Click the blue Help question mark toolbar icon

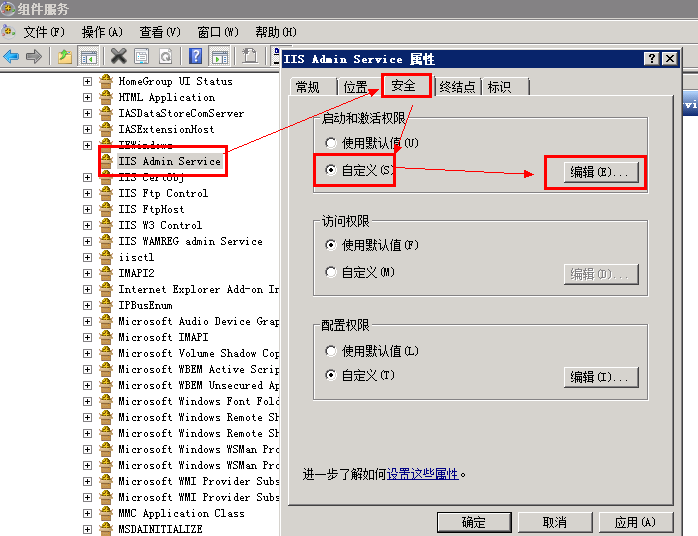pos(196,57)
